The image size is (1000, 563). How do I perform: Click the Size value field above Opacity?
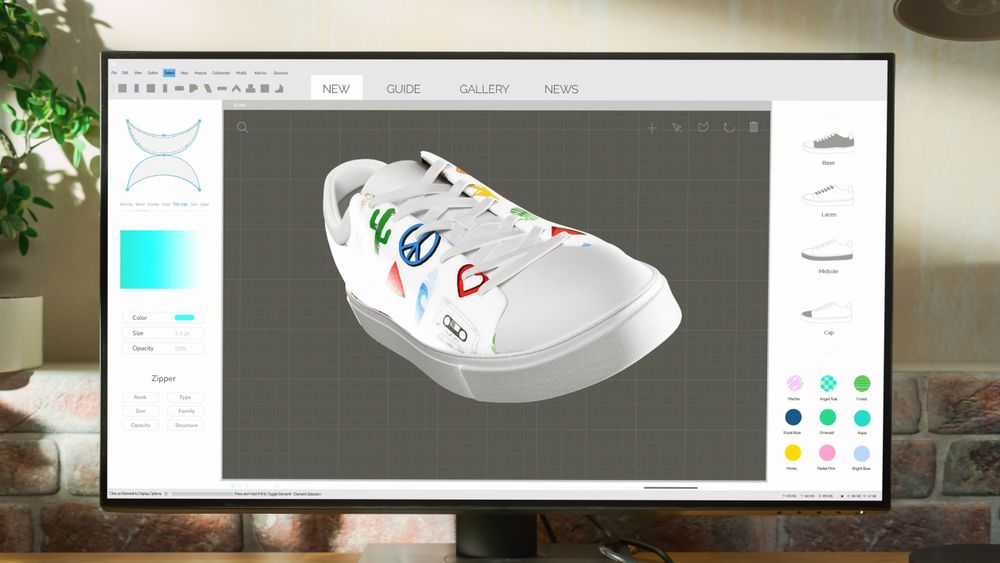point(163,333)
